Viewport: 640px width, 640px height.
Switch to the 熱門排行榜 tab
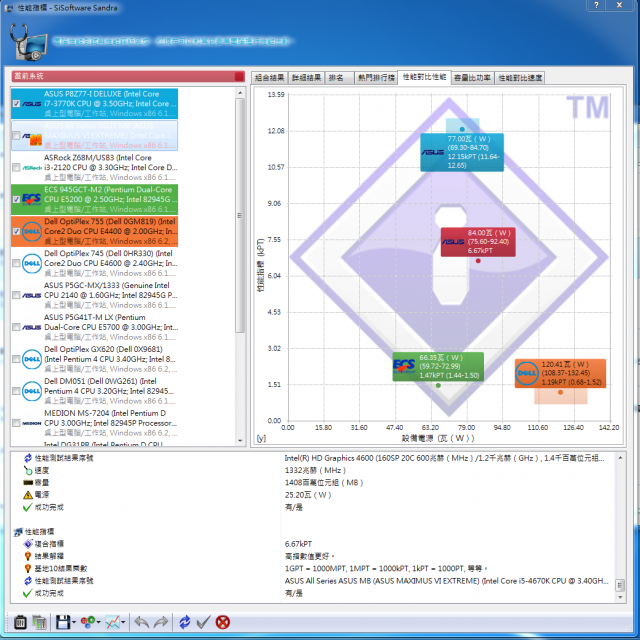tap(376, 78)
